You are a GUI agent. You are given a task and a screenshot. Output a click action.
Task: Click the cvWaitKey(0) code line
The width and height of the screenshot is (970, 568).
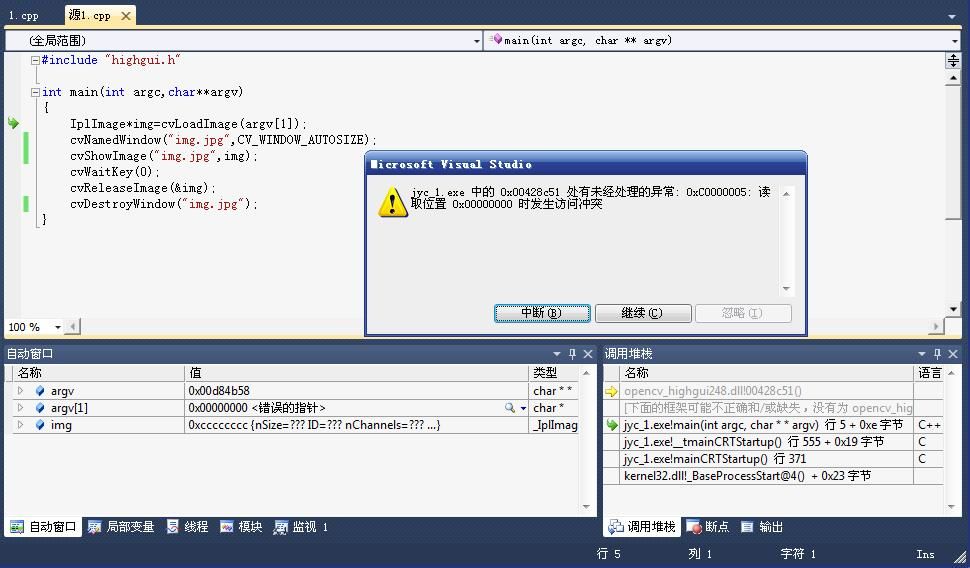[x=114, y=172]
